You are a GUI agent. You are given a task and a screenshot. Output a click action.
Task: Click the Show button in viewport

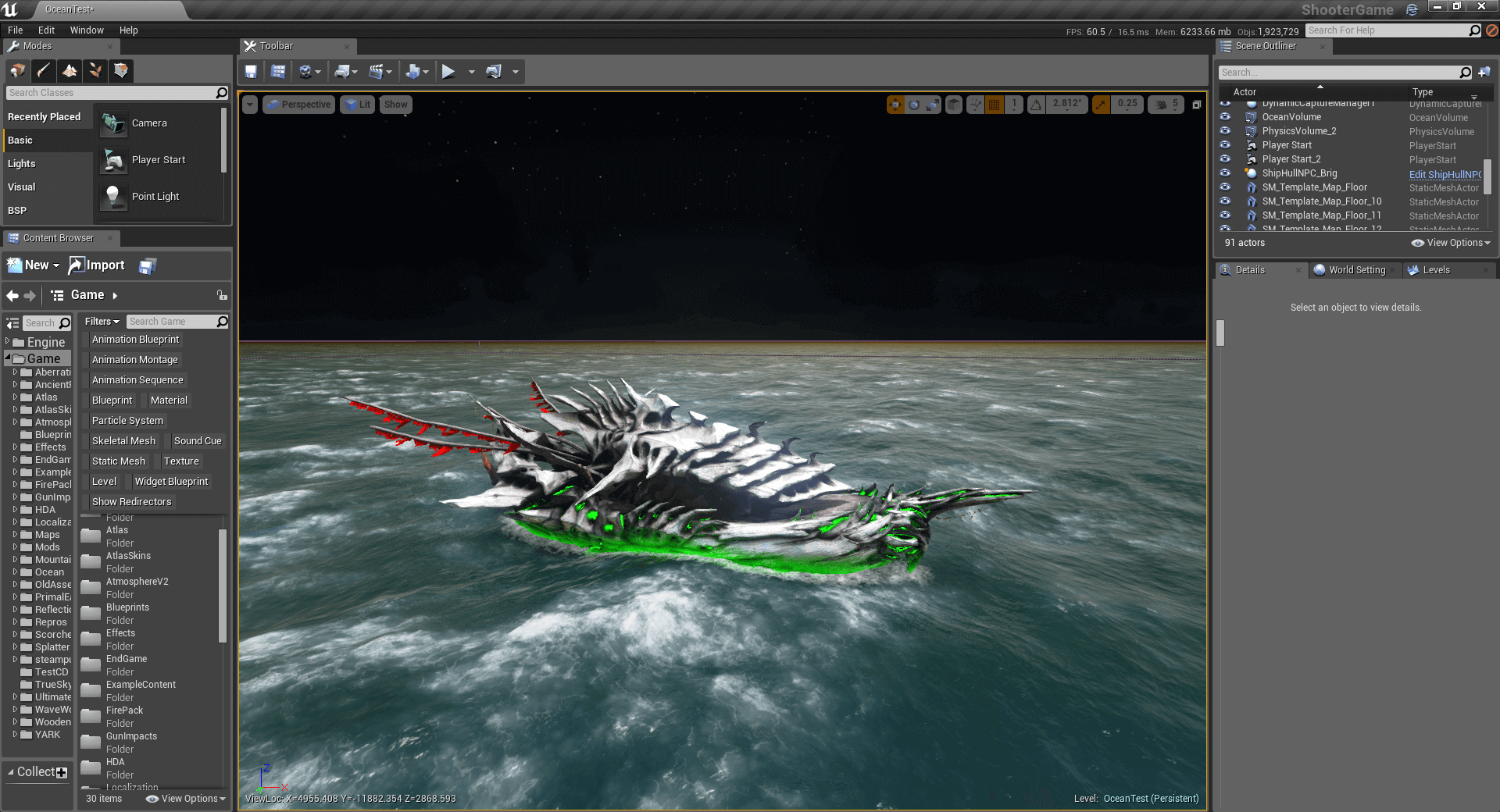click(396, 105)
